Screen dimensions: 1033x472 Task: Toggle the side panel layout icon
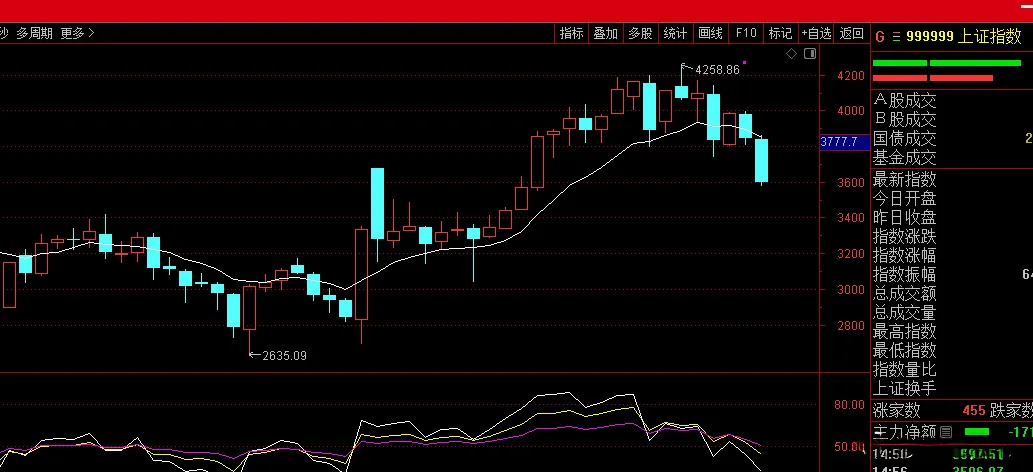click(x=810, y=54)
